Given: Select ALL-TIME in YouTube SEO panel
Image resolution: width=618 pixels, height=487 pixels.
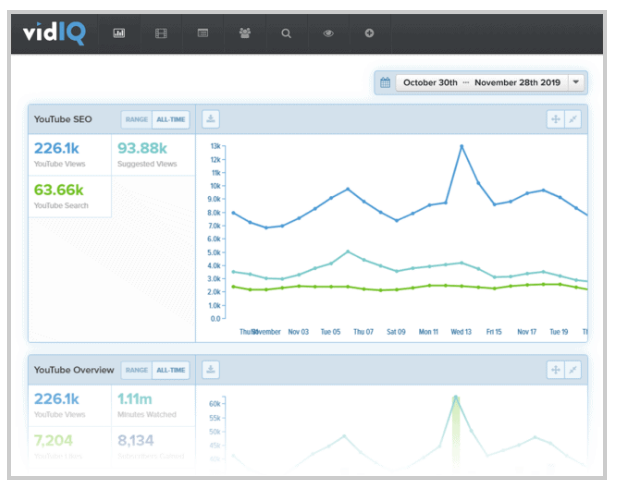Looking at the screenshot, I should pos(171,119).
